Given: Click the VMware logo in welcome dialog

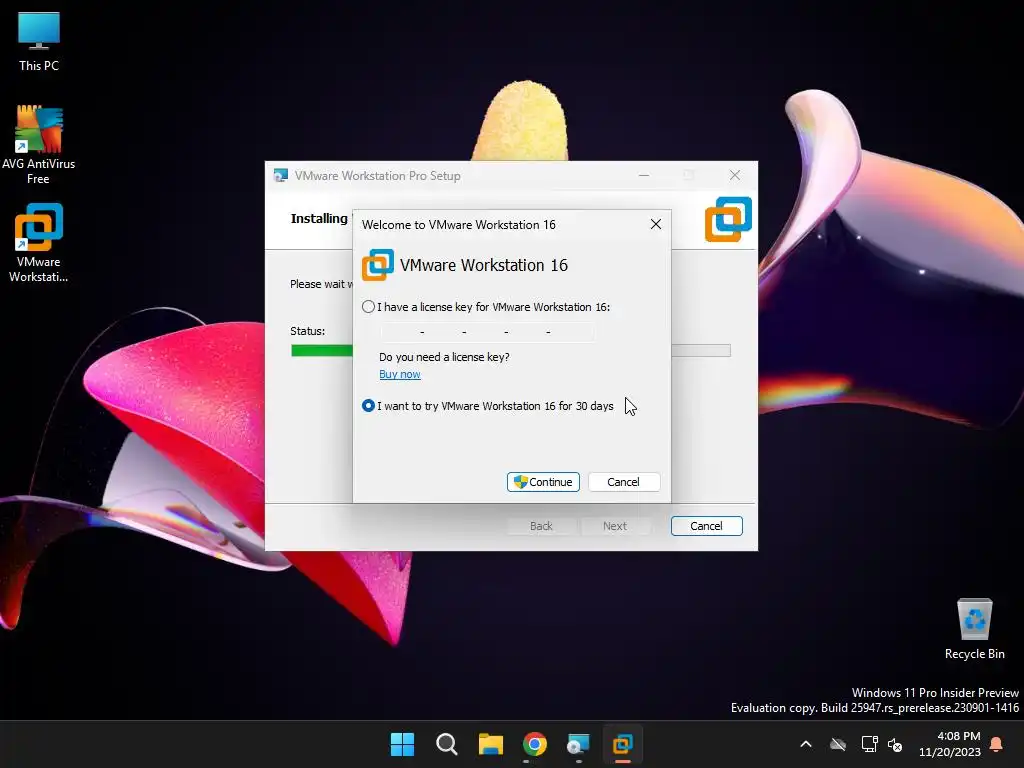Looking at the screenshot, I should point(377,264).
